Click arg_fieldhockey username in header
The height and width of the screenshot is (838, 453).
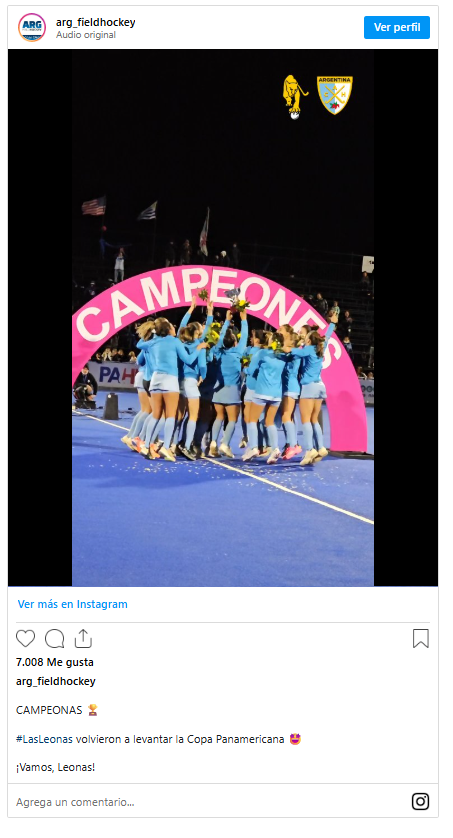(96, 22)
